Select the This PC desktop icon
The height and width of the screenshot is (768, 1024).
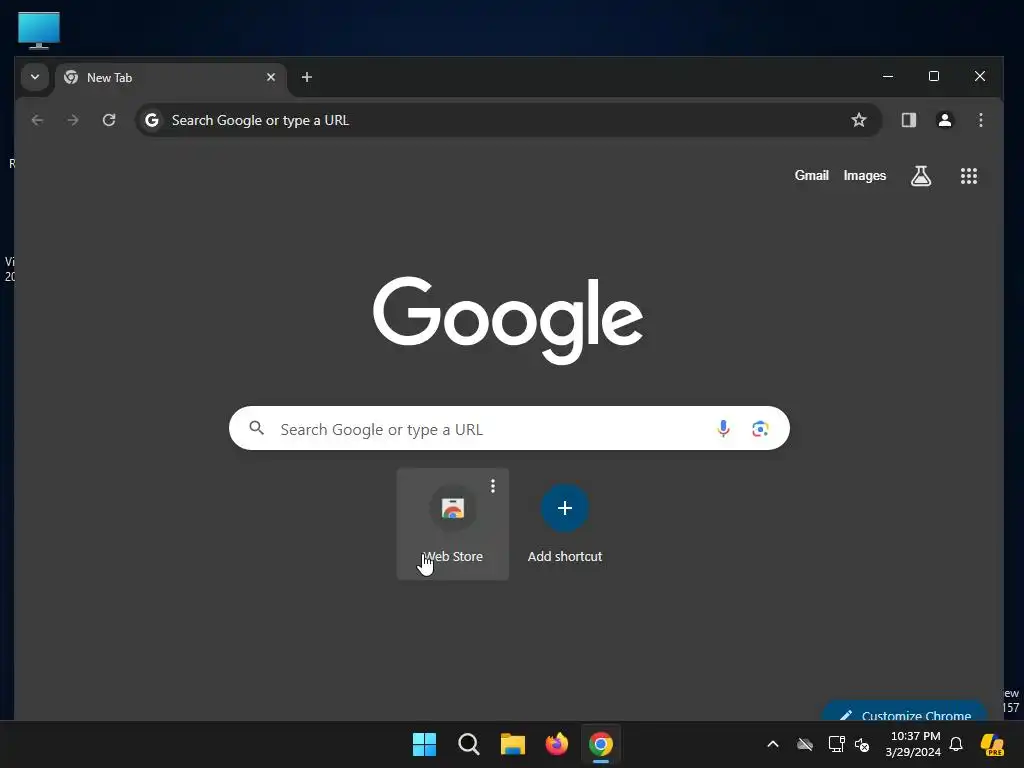pos(39,30)
